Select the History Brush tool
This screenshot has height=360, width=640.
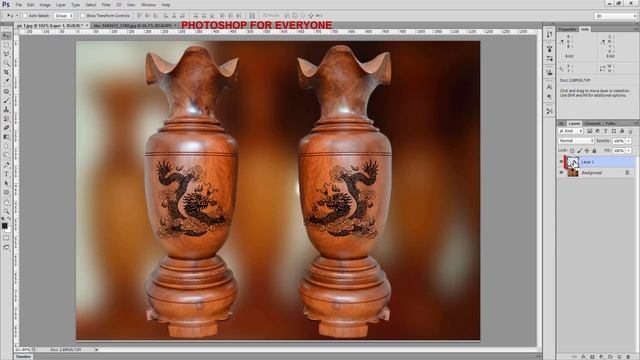[6, 118]
